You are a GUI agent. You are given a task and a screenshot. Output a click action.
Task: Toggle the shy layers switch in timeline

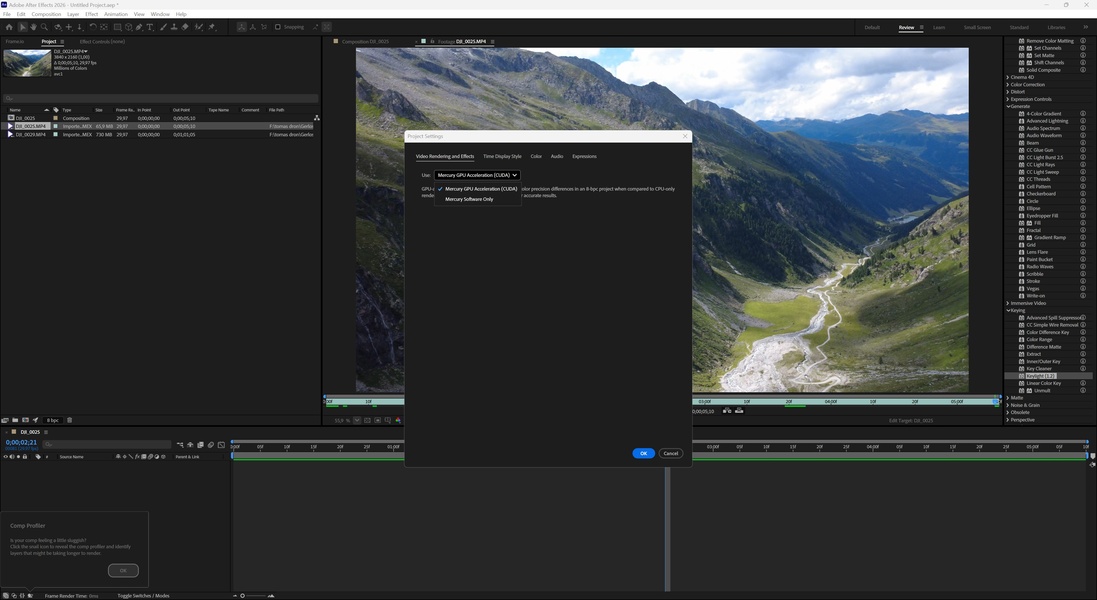coord(190,445)
